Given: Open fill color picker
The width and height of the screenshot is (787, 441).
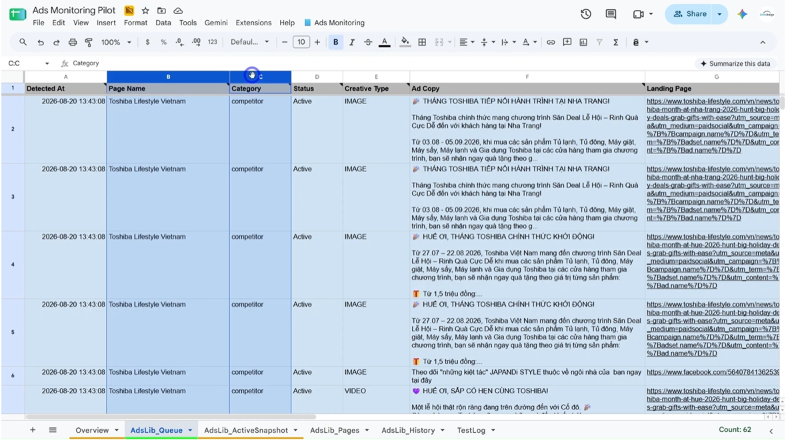Looking at the screenshot, I should (x=405, y=43).
